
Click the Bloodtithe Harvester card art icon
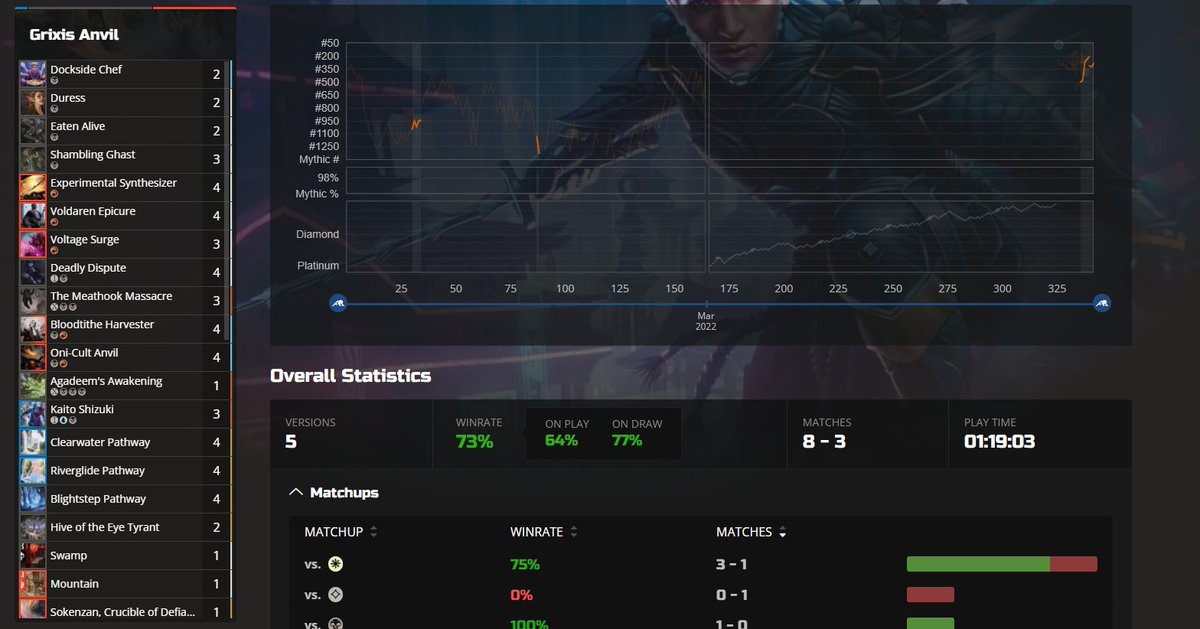coord(33,329)
